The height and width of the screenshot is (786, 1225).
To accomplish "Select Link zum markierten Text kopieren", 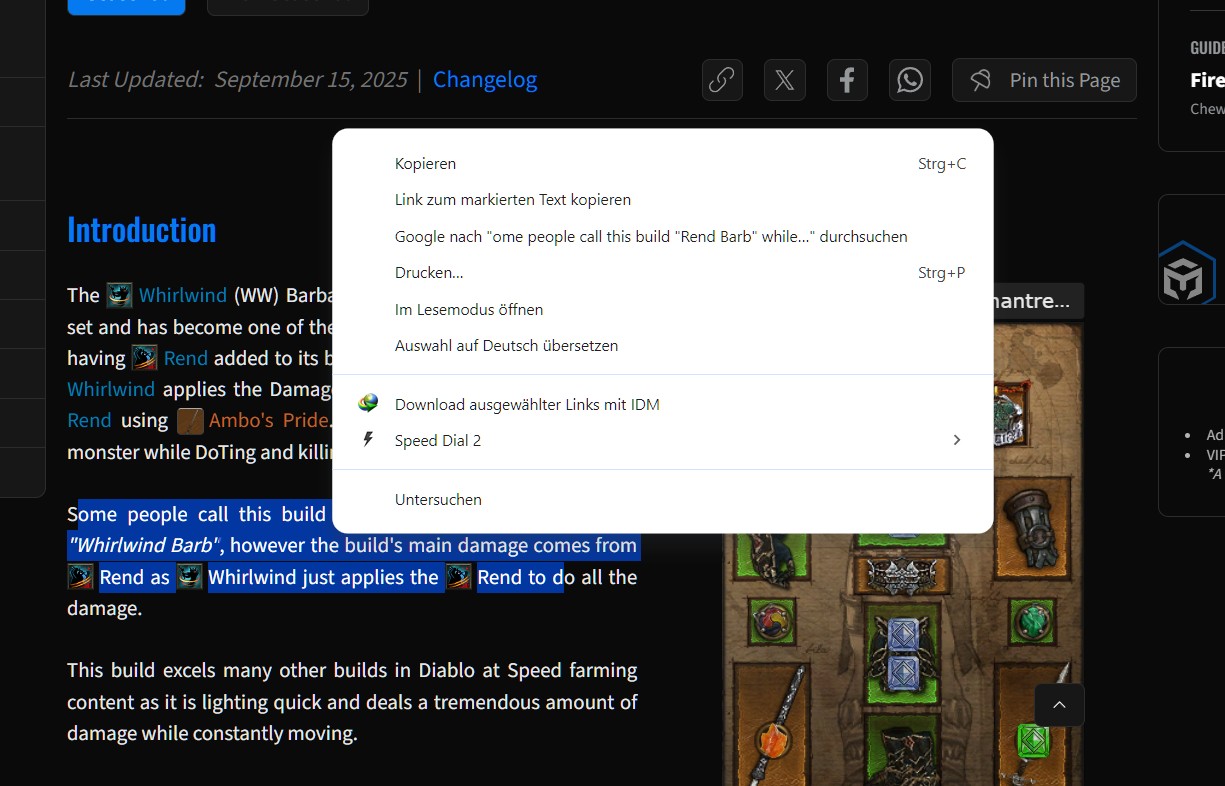I will [662, 199].
